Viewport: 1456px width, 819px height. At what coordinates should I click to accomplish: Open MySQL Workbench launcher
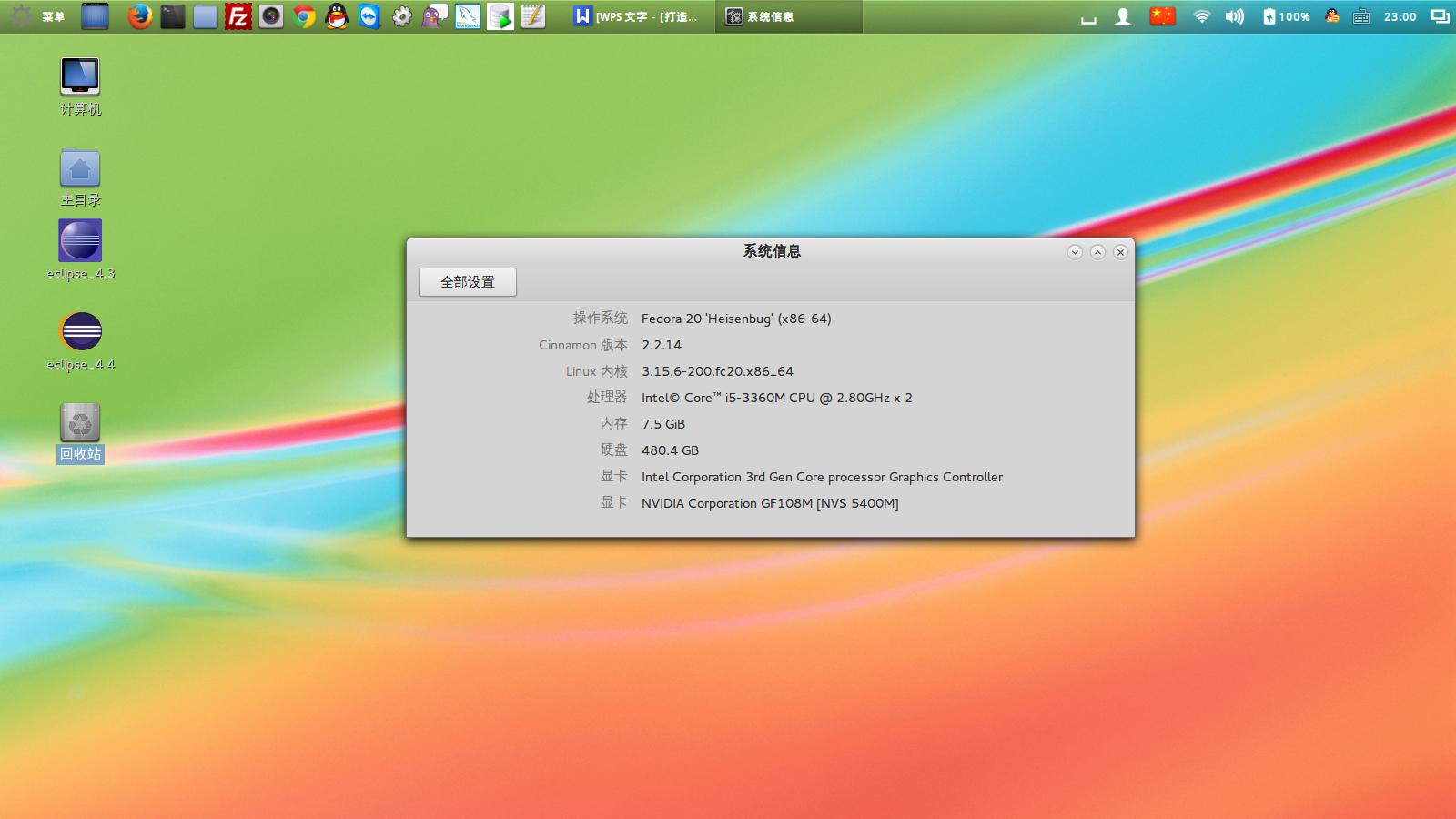pyautogui.click(x=468, y=16)
